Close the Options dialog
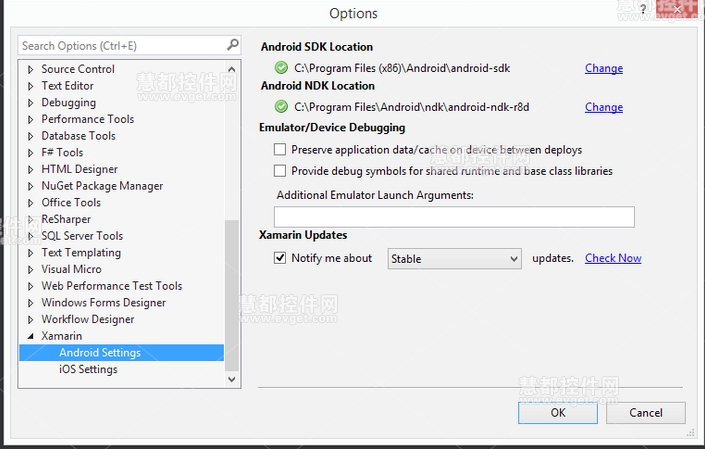This screenshot has width=705, height=449. click(678, 9)
